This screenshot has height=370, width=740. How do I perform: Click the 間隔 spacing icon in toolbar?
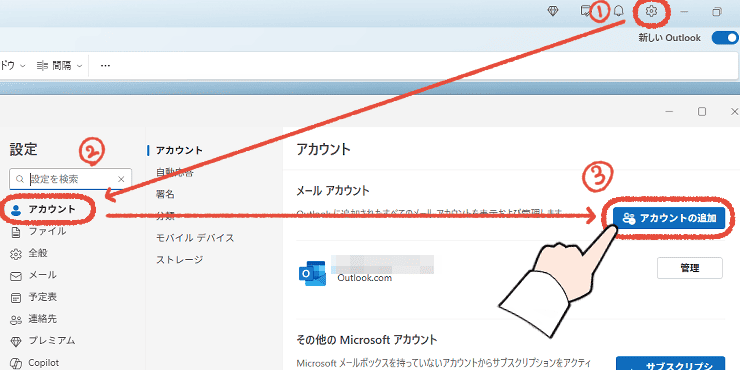[x=42, y=66]
